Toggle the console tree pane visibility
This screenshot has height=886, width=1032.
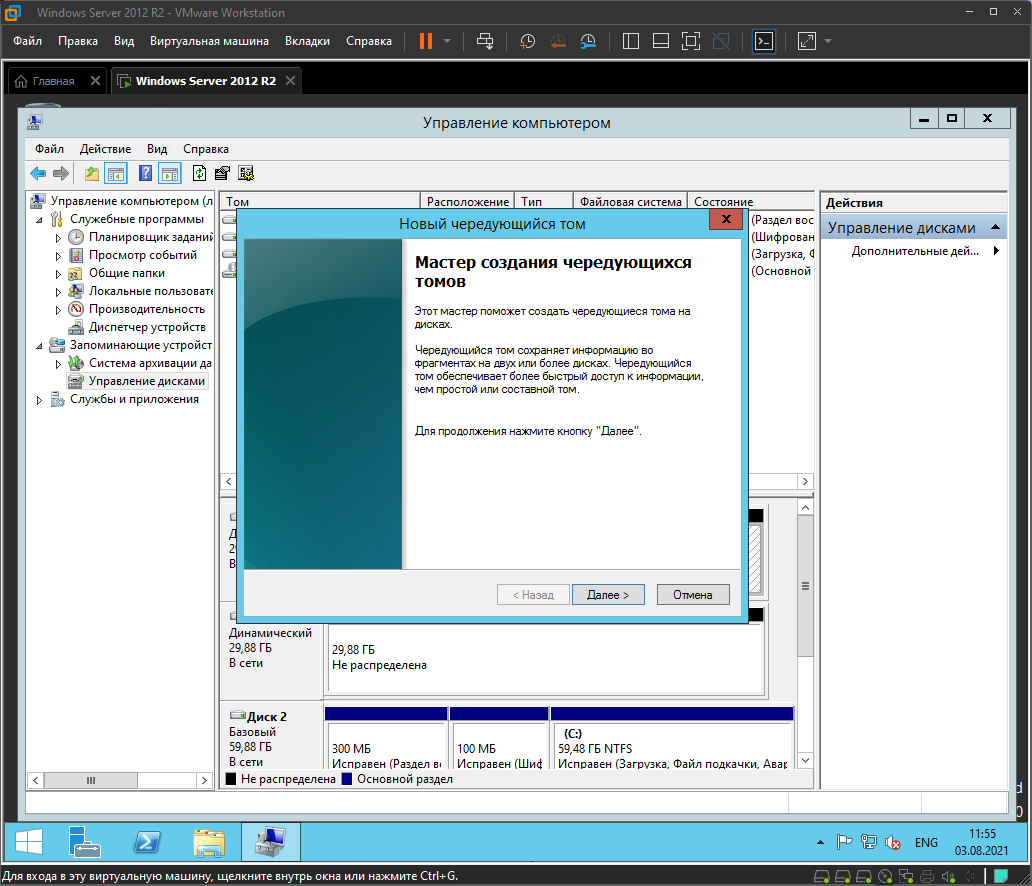coord(116,174)
